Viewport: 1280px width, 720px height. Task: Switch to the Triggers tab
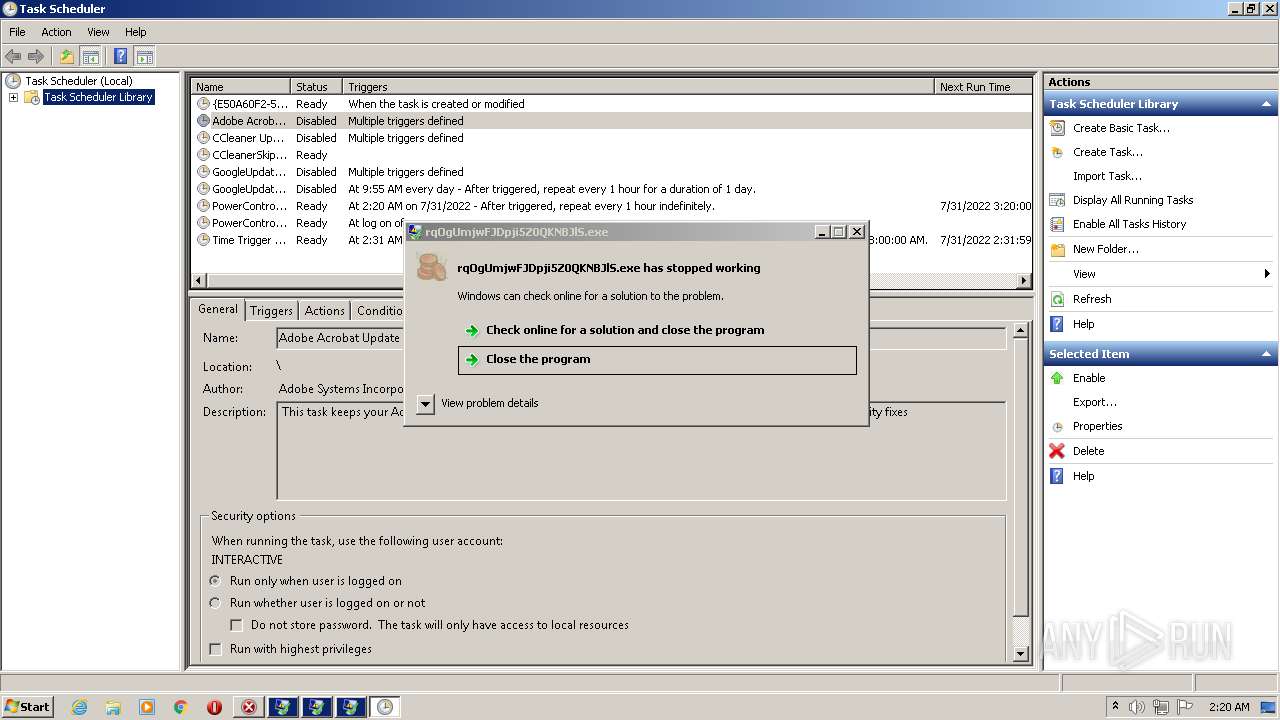click(x=271, y=311)
